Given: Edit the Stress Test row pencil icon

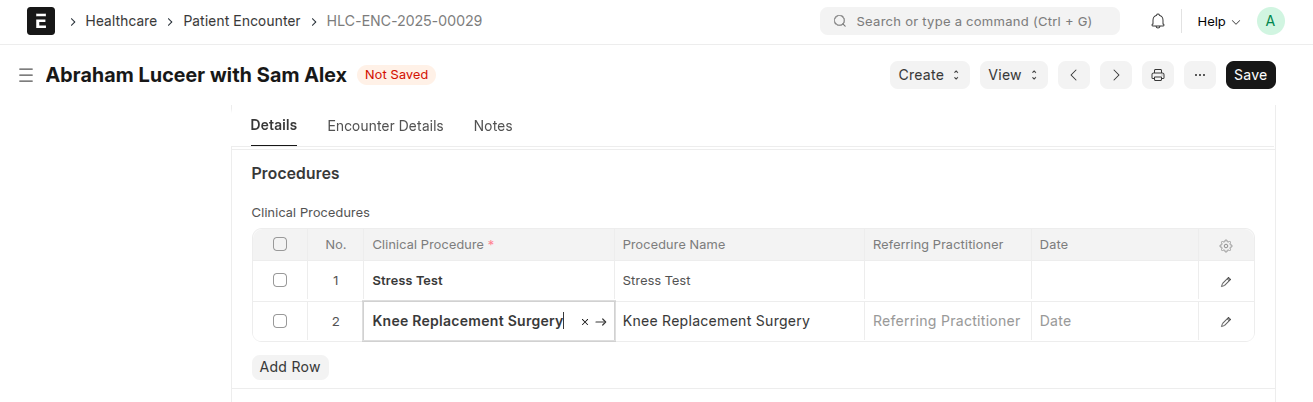Looking at the screenshot, I should [1226, 282].
